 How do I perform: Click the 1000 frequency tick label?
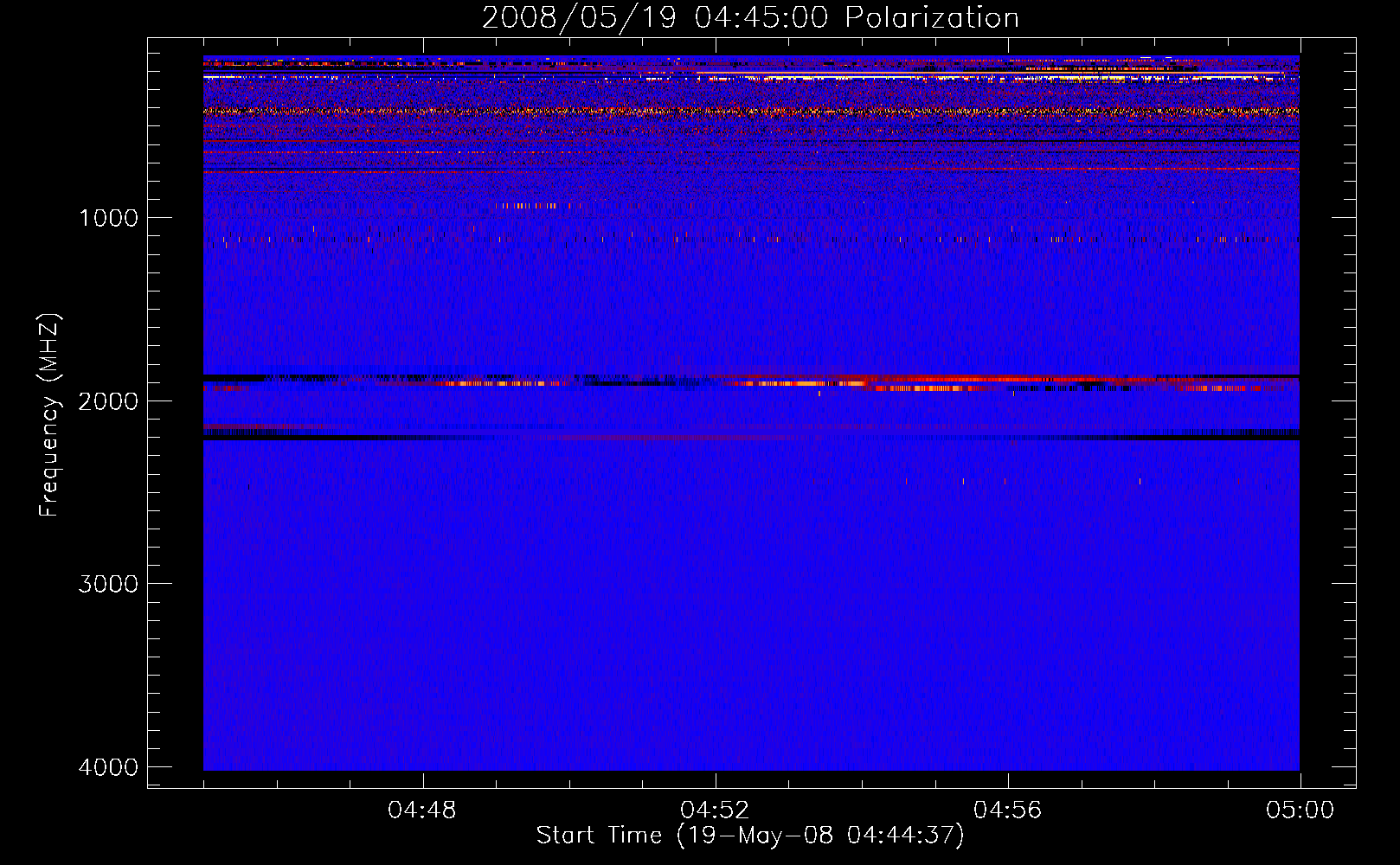tap(108, 218)
